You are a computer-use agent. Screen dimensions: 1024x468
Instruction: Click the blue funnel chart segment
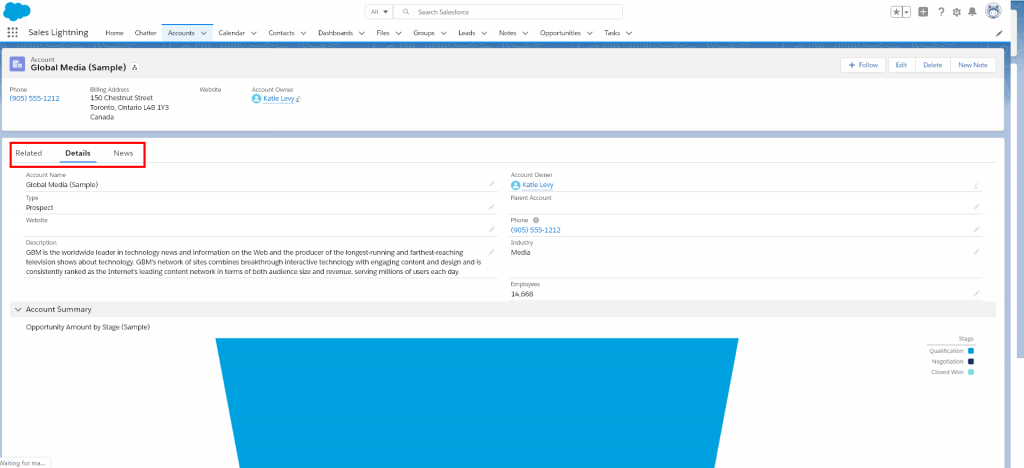click(477, 403)
